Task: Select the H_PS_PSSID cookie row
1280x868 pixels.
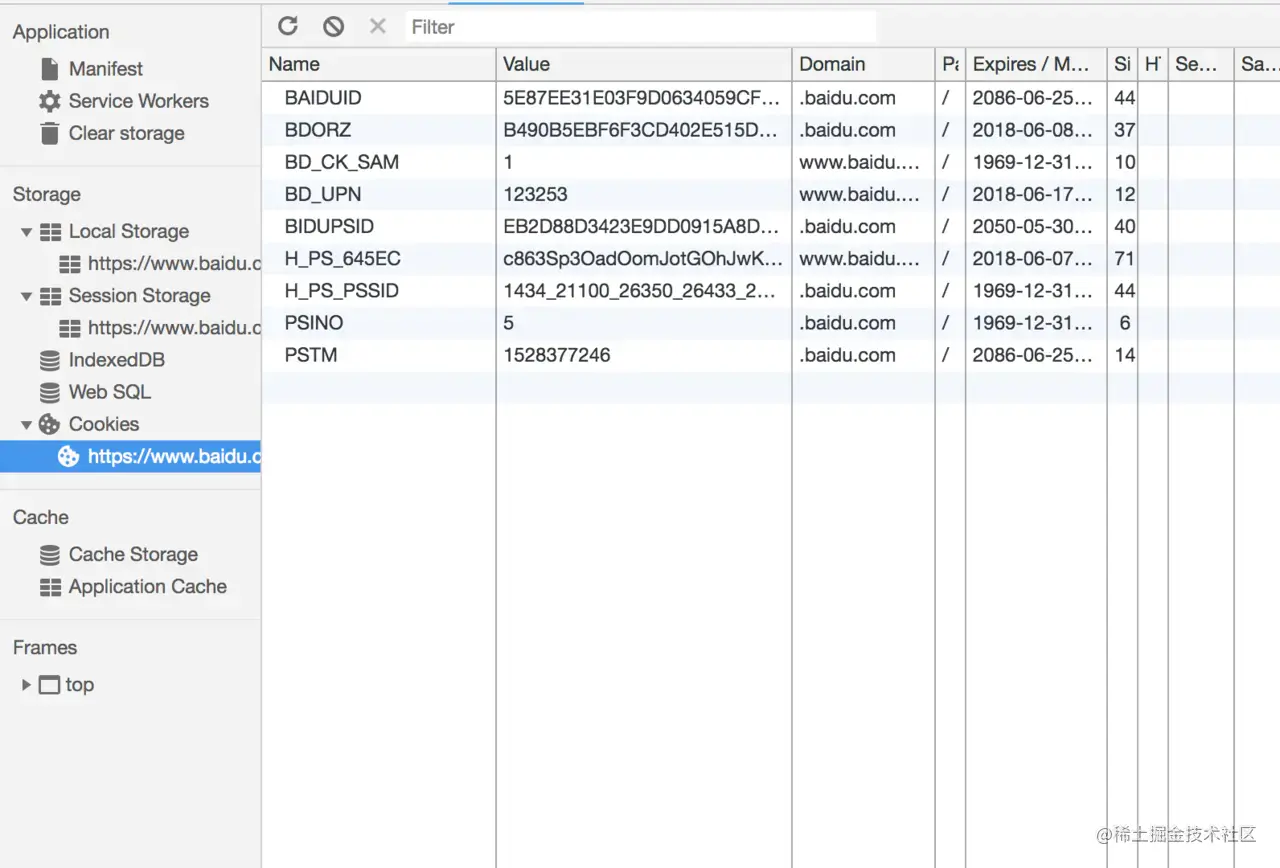Action: 771,291
